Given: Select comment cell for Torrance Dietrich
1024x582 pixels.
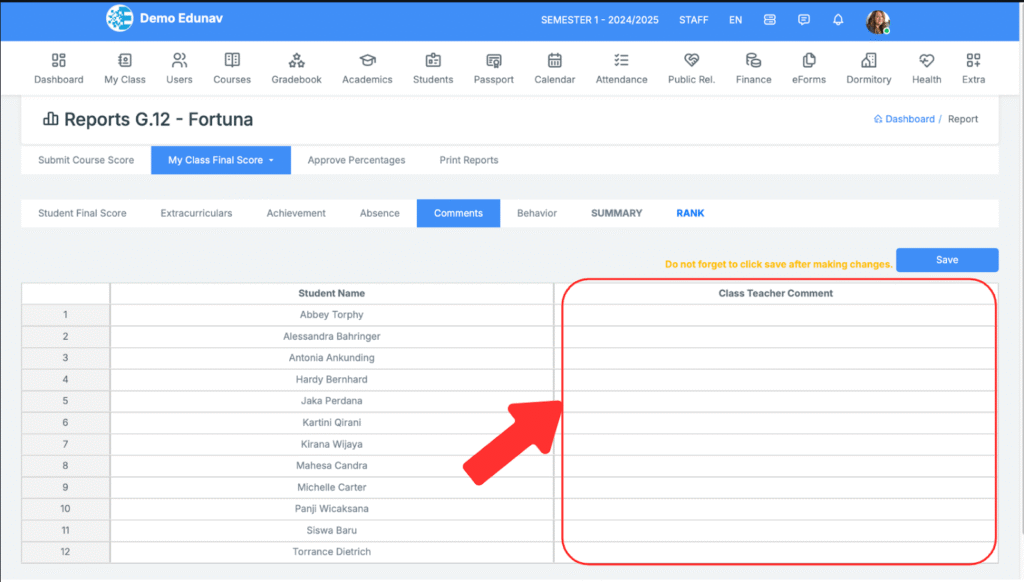Looking at the screenshot, I should 775,552.
